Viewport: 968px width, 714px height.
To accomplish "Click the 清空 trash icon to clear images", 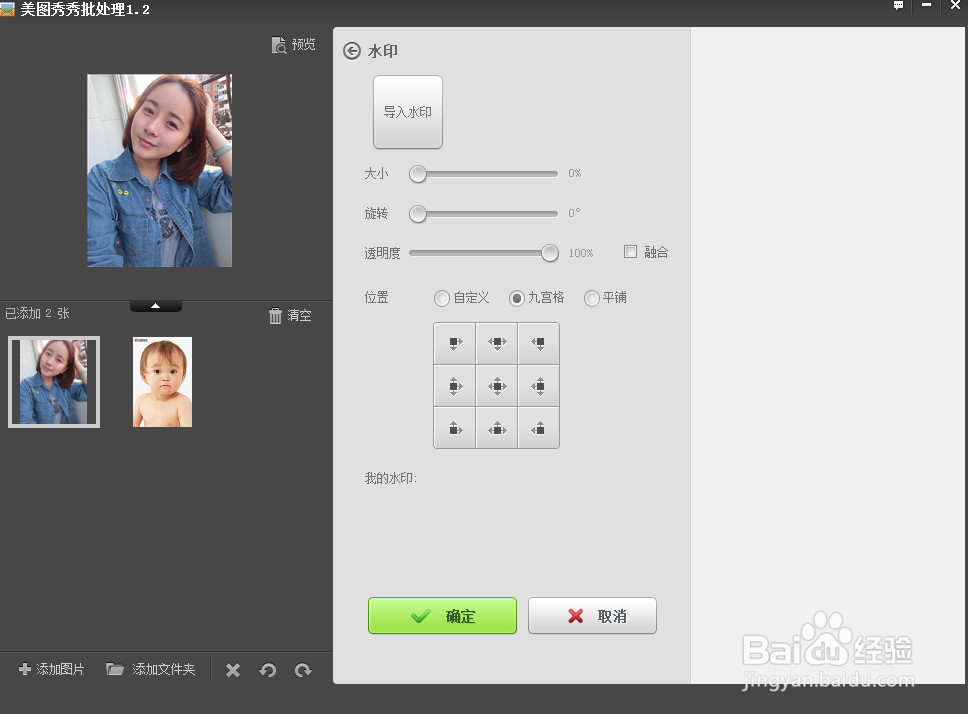I will coord(277,315).
